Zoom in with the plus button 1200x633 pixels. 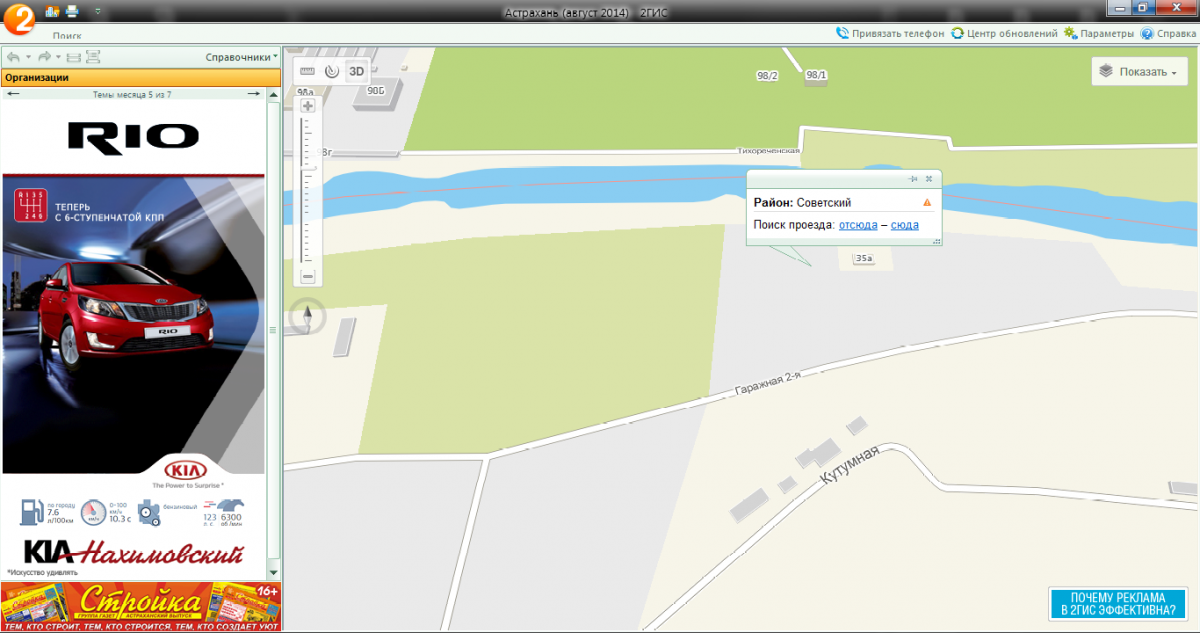tap(308, 106)
